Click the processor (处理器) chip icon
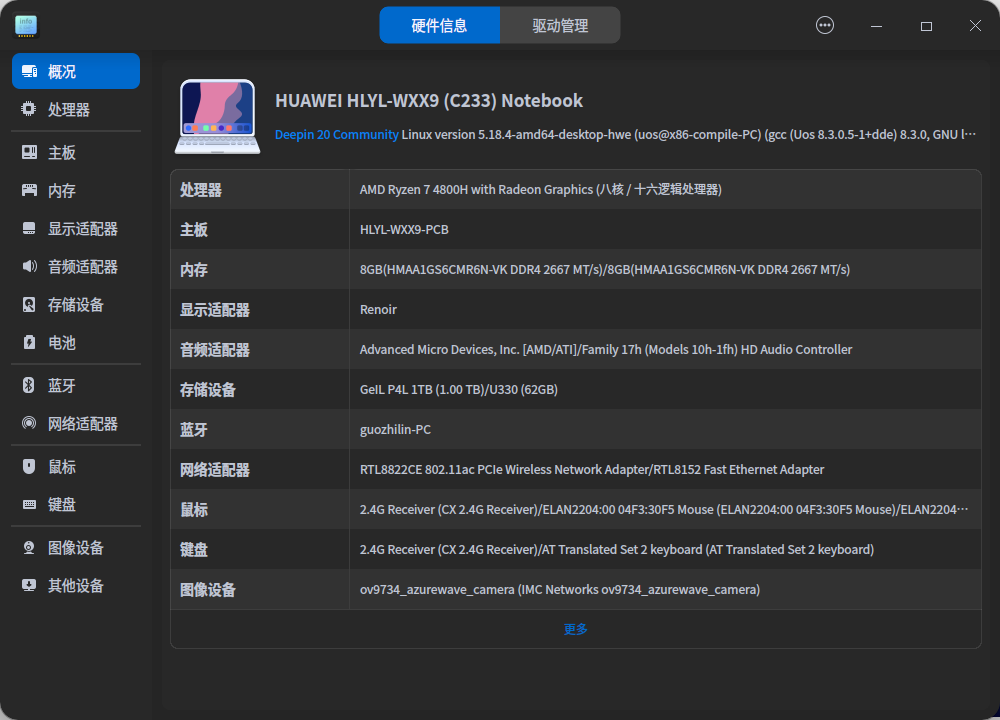This screenshot has width=1000, height=720. click(29, 109)
